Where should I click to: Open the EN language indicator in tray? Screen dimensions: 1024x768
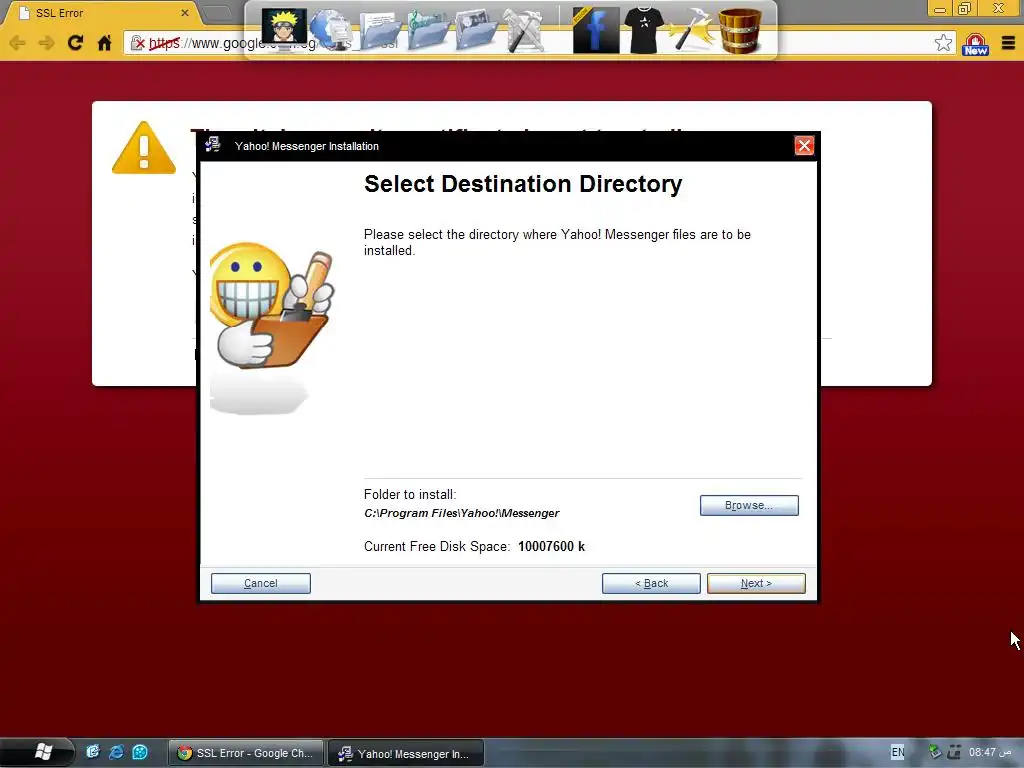(x=898, y=752)
